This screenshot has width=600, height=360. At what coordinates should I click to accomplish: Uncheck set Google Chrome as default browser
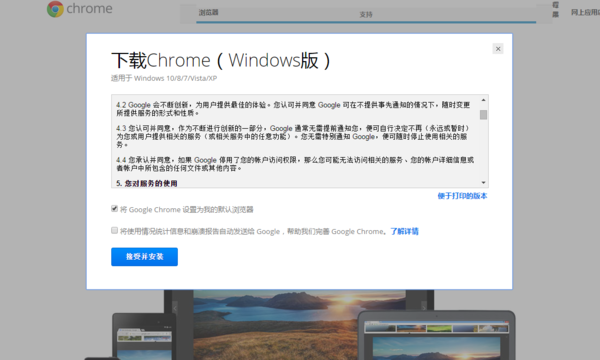point(114,209)
